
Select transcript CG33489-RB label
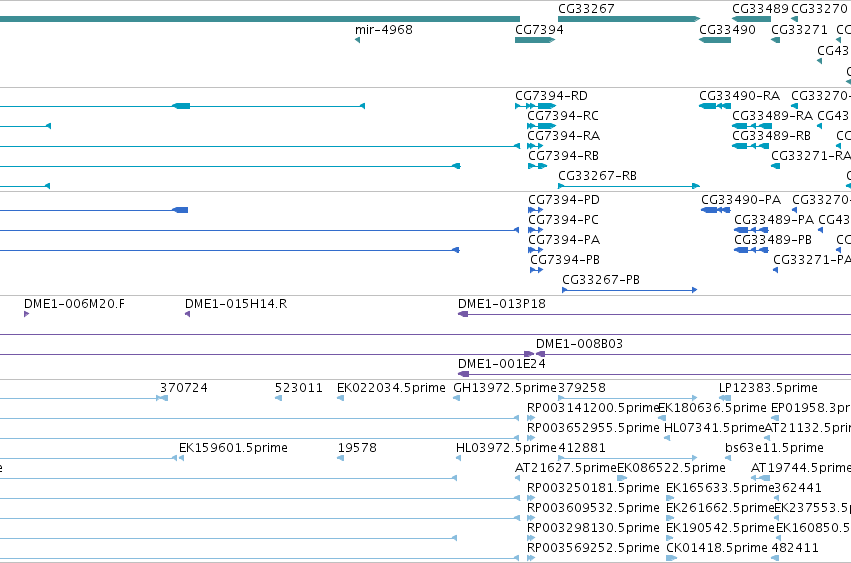[x=771, y=136]
